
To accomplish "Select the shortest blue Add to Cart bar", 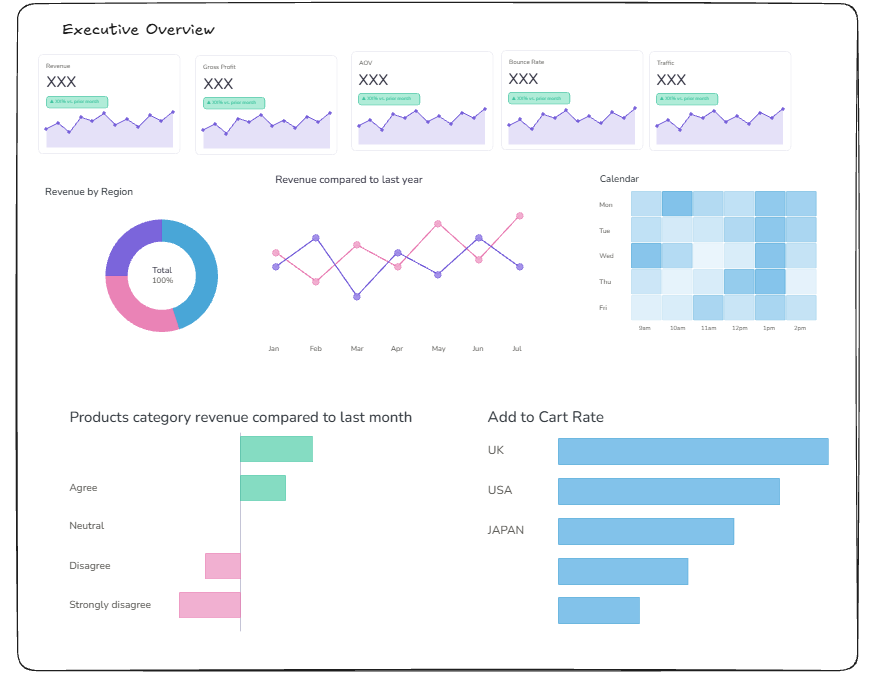I will click(x=599, y=610).
